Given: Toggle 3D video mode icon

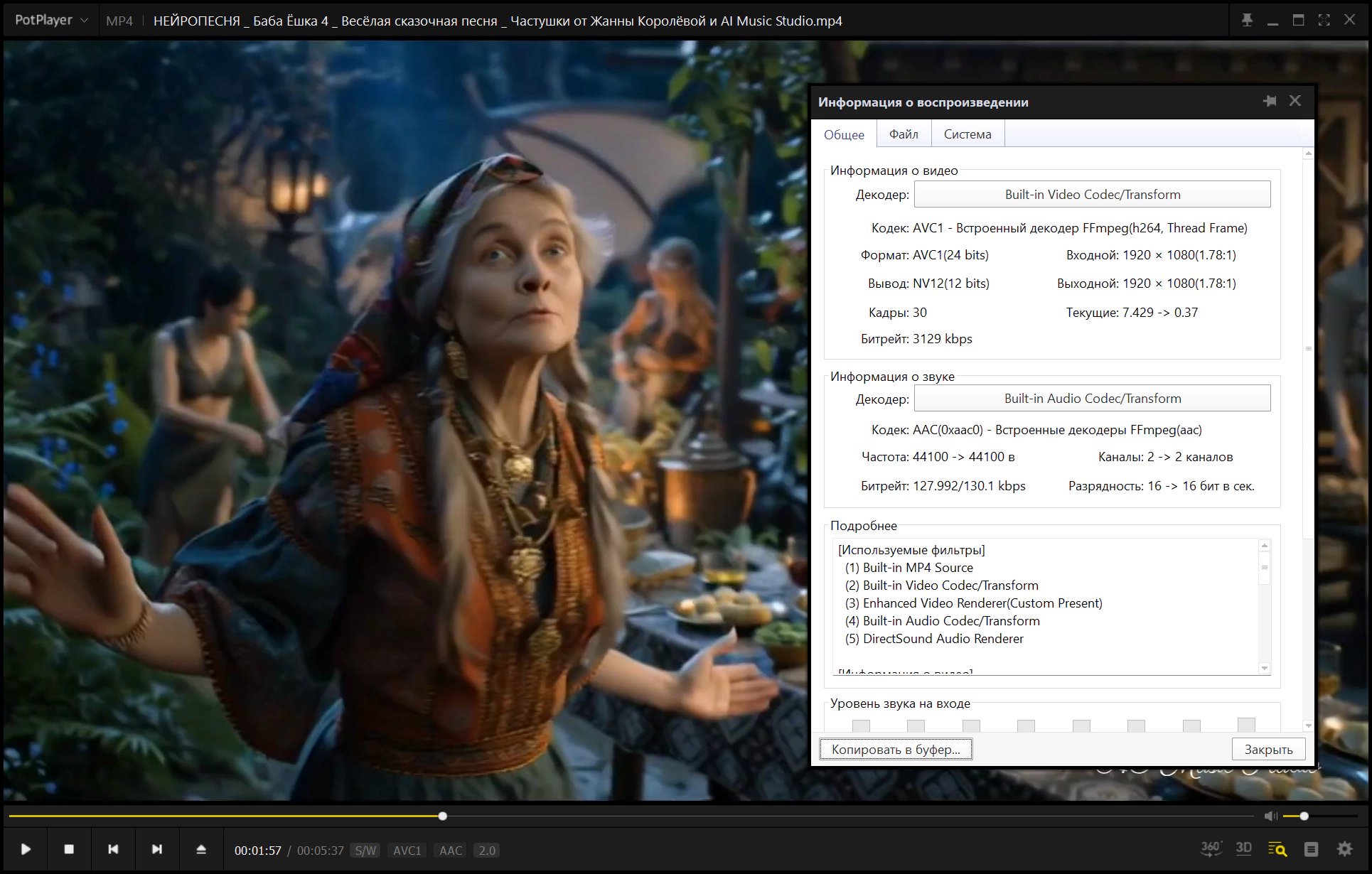Looking at the screenshot, I should click(x=1244, y=849).
